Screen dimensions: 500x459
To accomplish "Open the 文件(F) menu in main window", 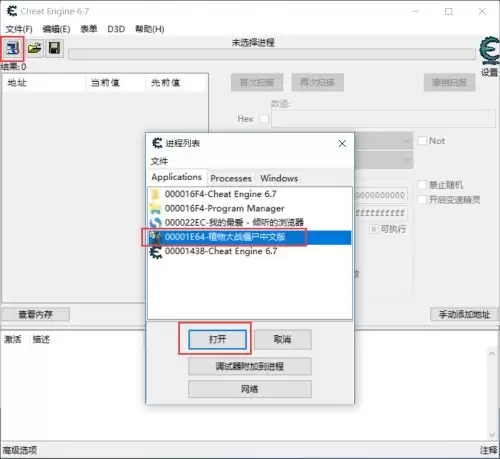I will [x=19, y=29].
